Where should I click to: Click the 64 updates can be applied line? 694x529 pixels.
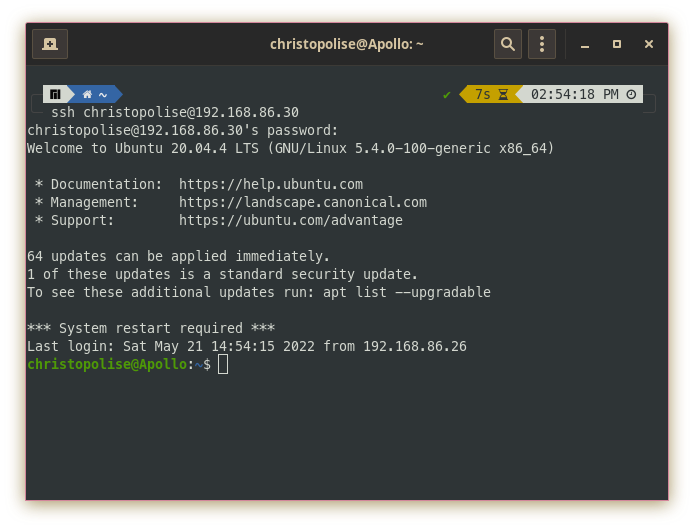tap(178, 256)
